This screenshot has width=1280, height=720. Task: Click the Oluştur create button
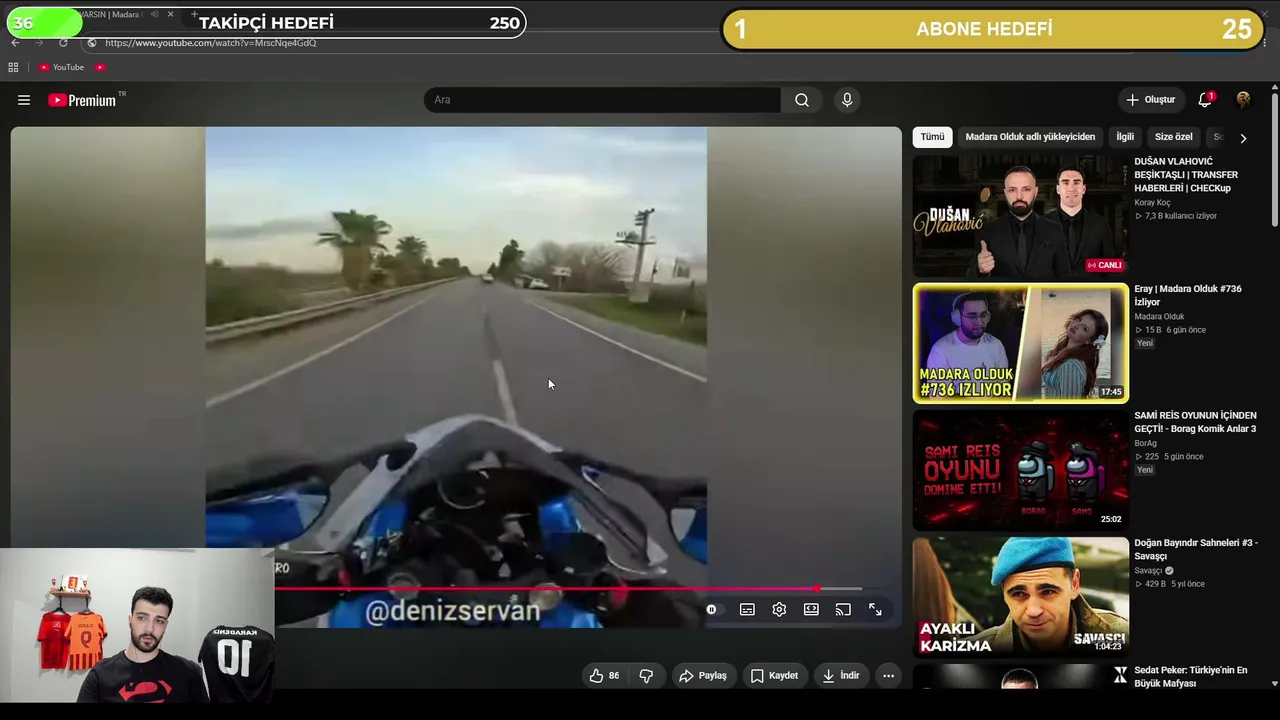tap(1151, 100)
